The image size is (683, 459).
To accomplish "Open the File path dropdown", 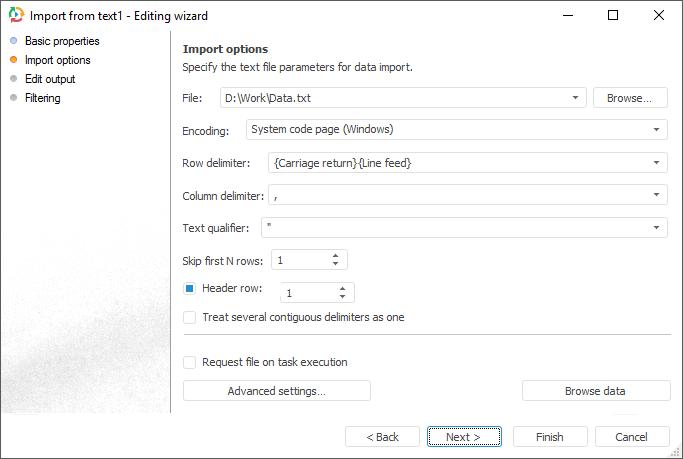I will point(576,98).
